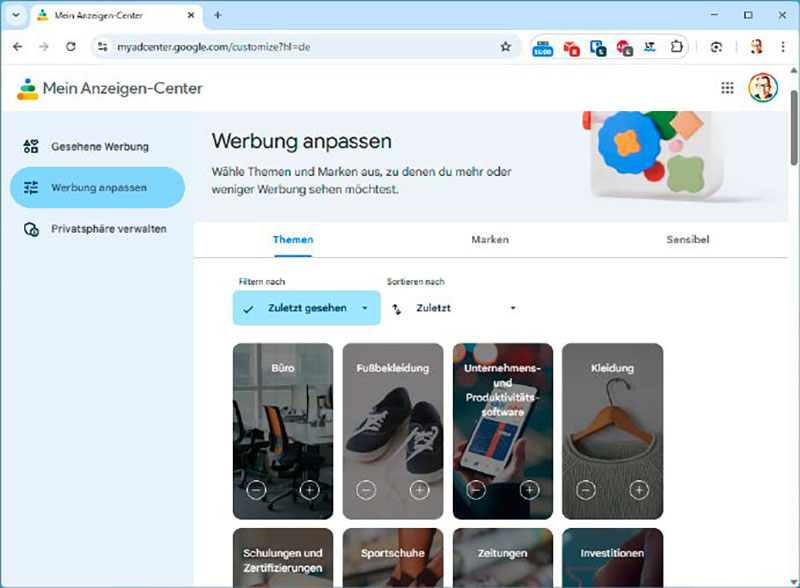Open the Investitionen topic card

612,557
